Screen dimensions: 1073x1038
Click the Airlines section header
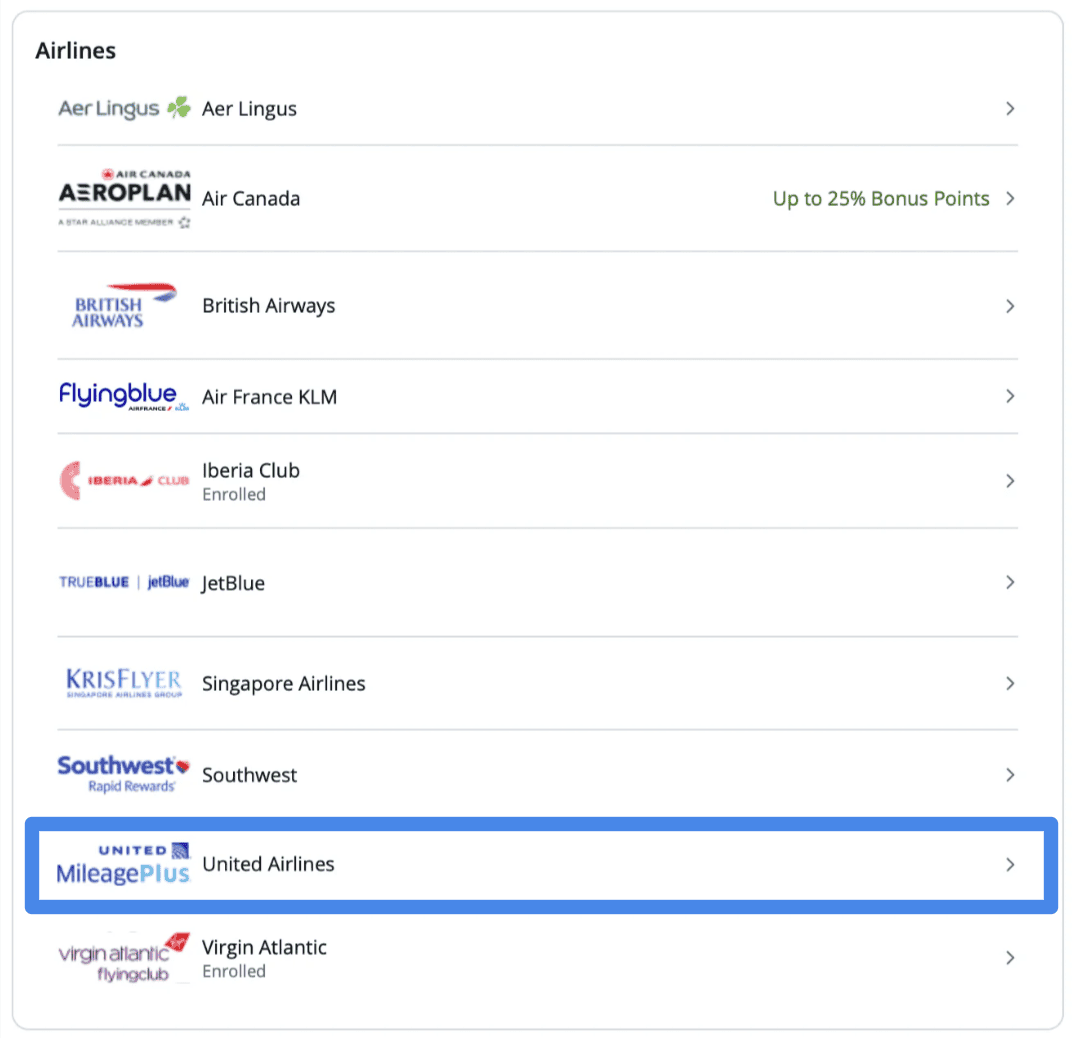[75, 50]
